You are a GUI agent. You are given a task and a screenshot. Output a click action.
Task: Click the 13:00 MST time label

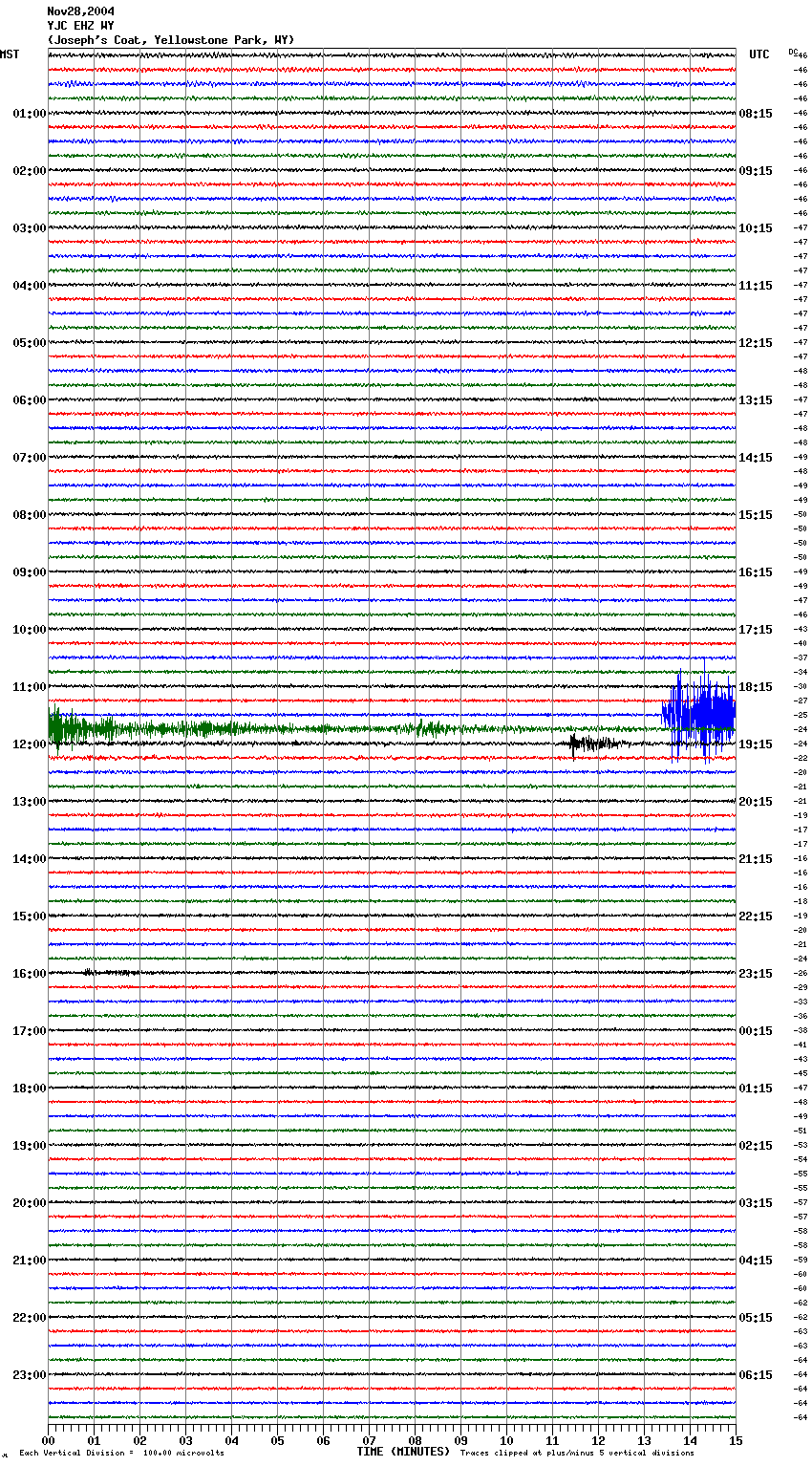tap(30, 802)
